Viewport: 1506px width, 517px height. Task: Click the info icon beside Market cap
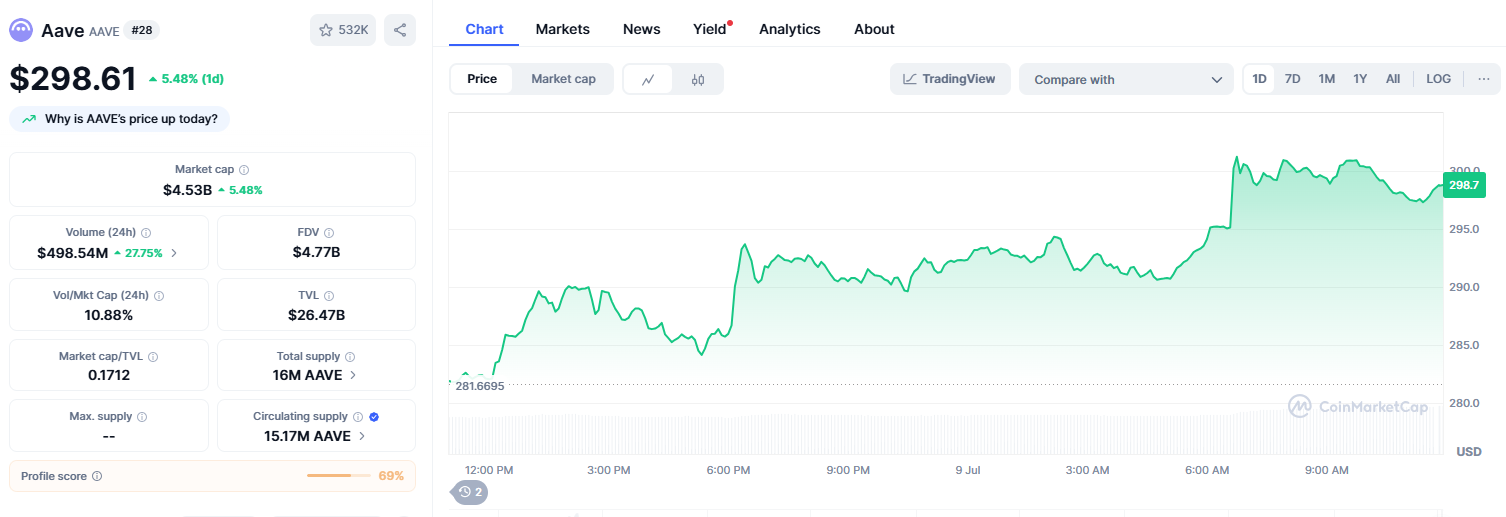tap(244, 170)
